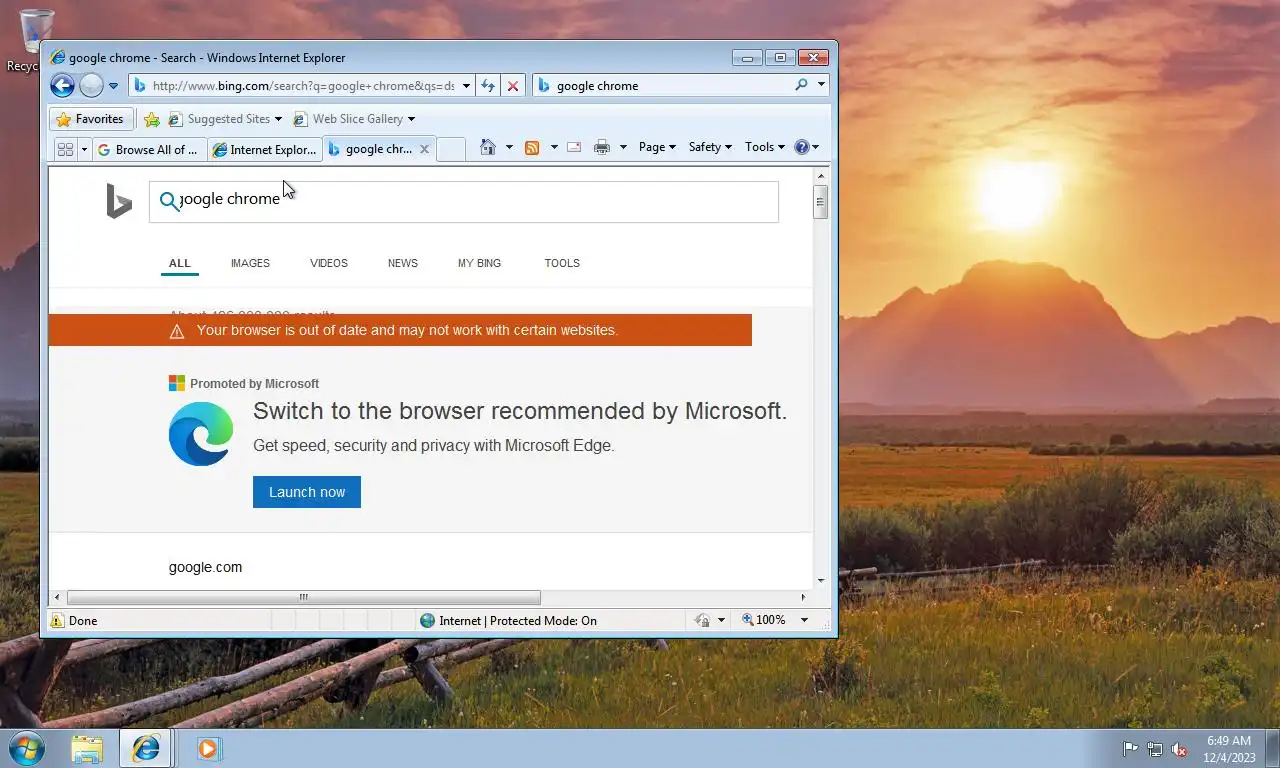
Task: Open the Tools menu
Action: [765, 147]
